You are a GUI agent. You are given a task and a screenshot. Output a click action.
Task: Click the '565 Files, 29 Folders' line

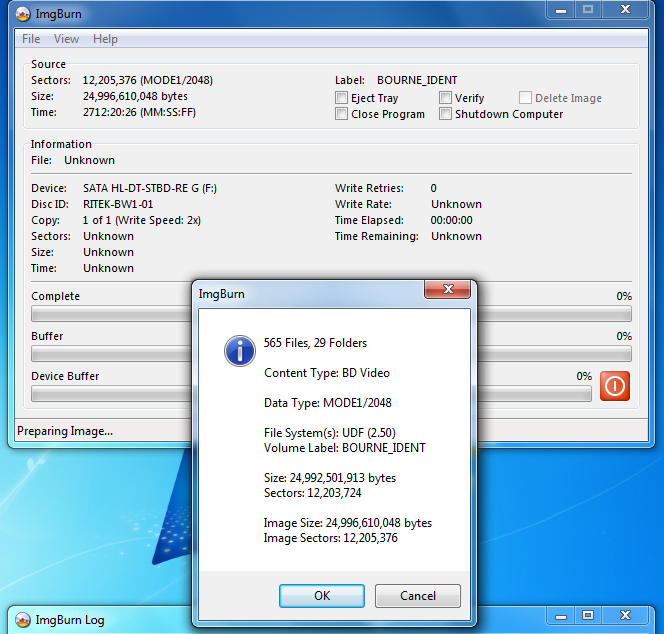[315, 343]
